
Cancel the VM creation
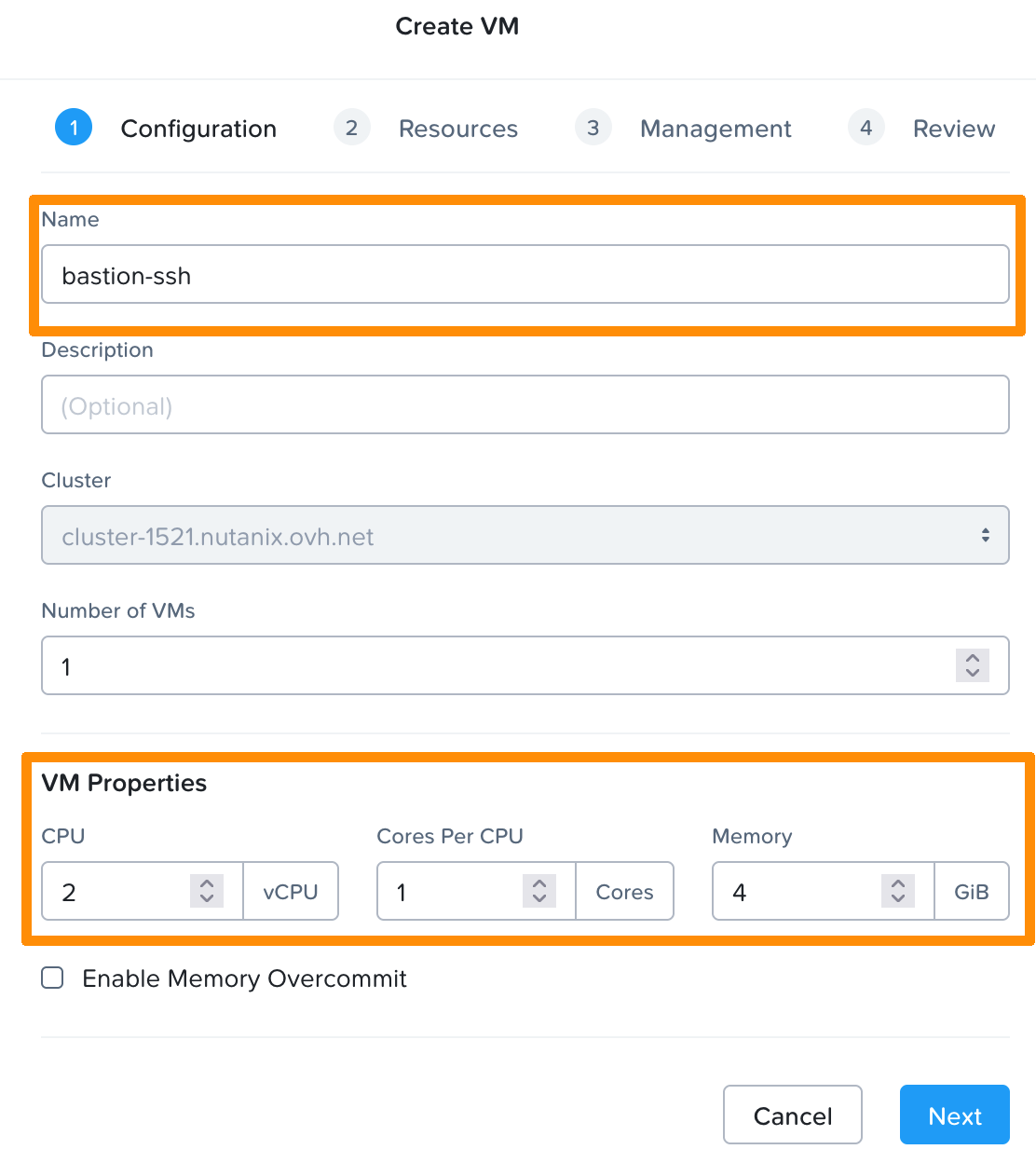(792, 1115)
